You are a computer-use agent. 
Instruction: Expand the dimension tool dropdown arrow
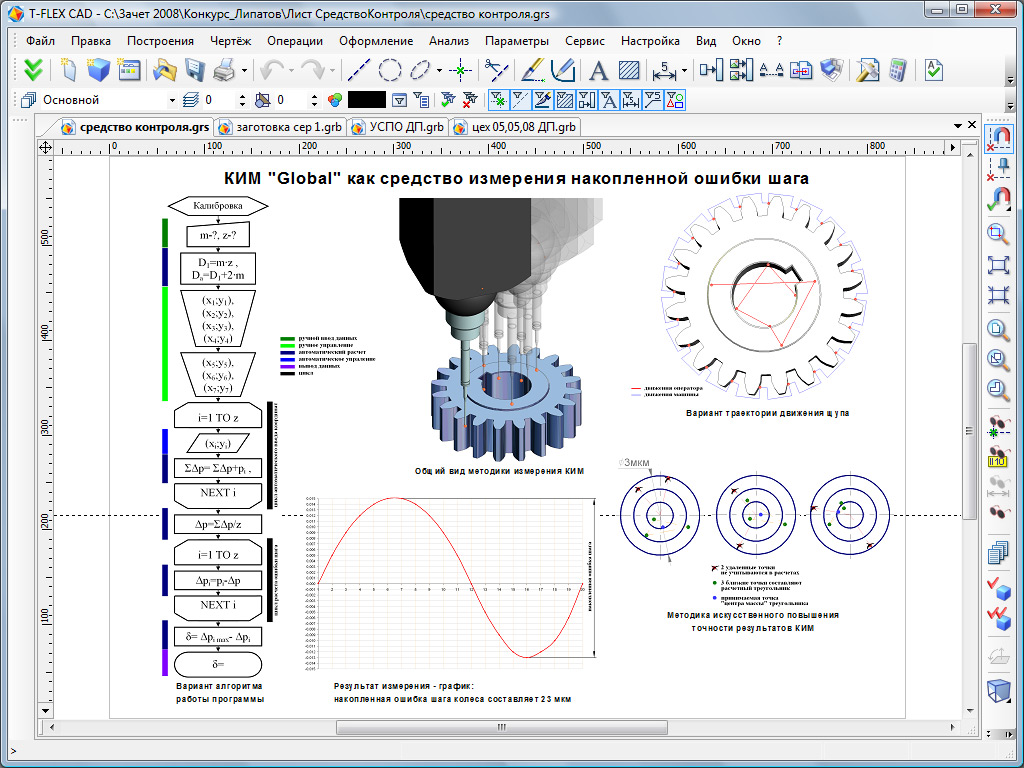click(684, 70)
